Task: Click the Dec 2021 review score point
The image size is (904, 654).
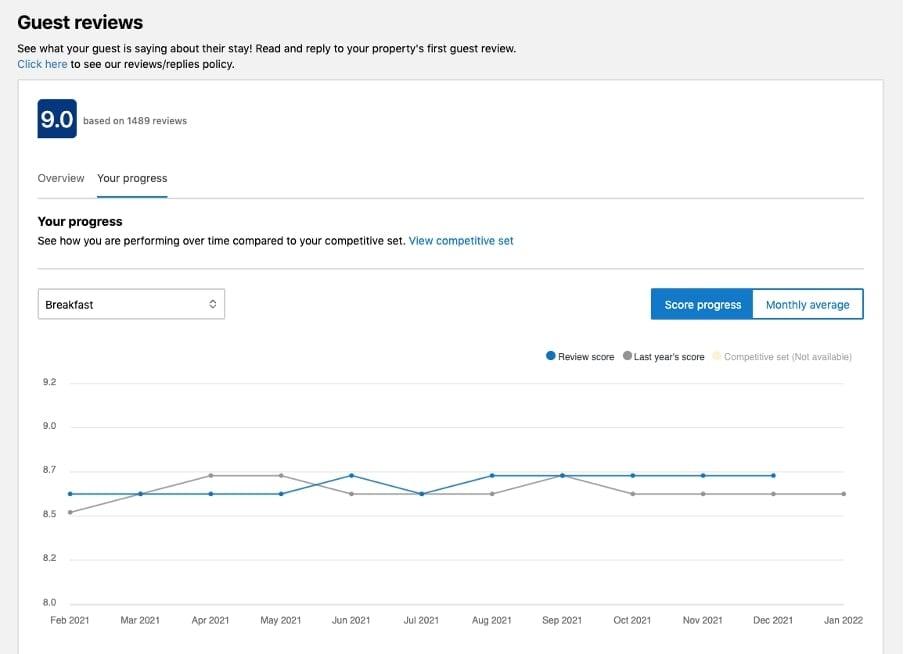Action: [x=773, y=475]
